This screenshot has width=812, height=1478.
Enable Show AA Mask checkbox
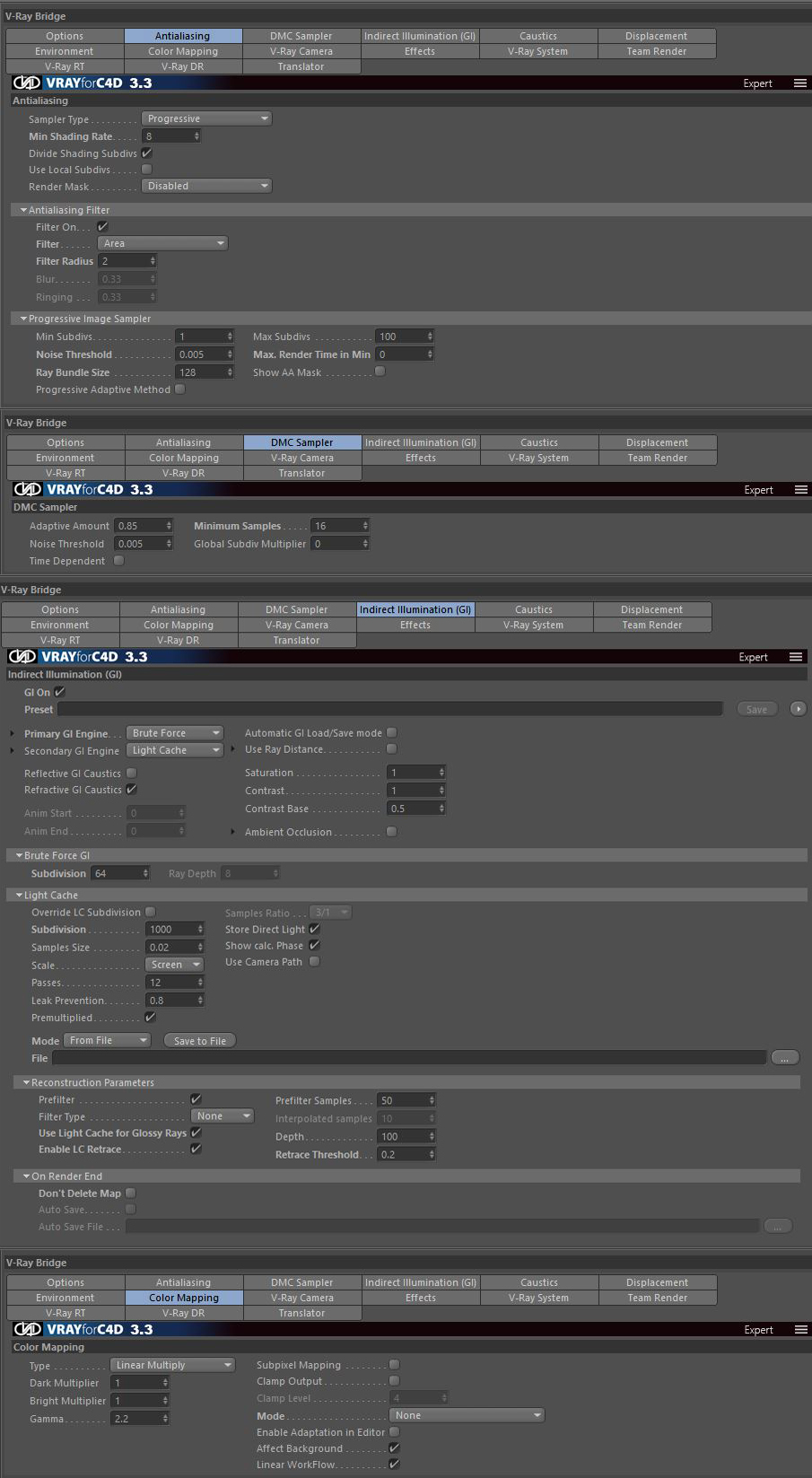pyautogui.click(x=380, y=372)
